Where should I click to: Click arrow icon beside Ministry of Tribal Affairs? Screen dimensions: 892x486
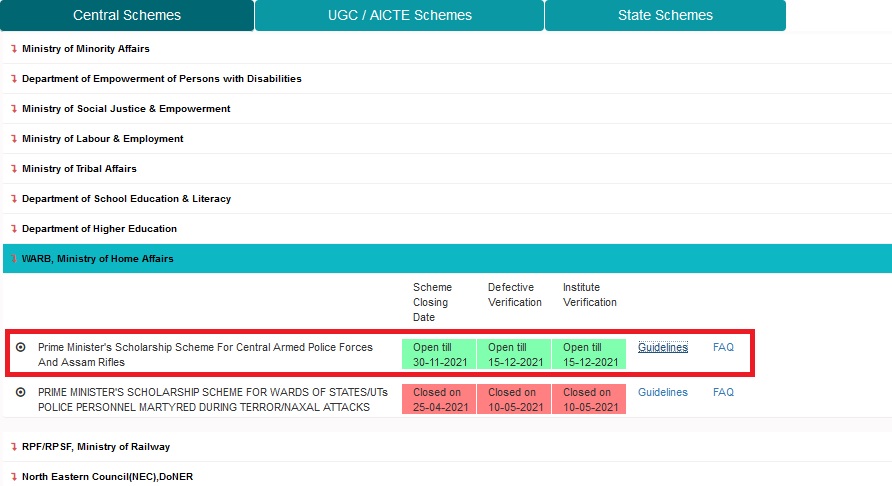14,169
